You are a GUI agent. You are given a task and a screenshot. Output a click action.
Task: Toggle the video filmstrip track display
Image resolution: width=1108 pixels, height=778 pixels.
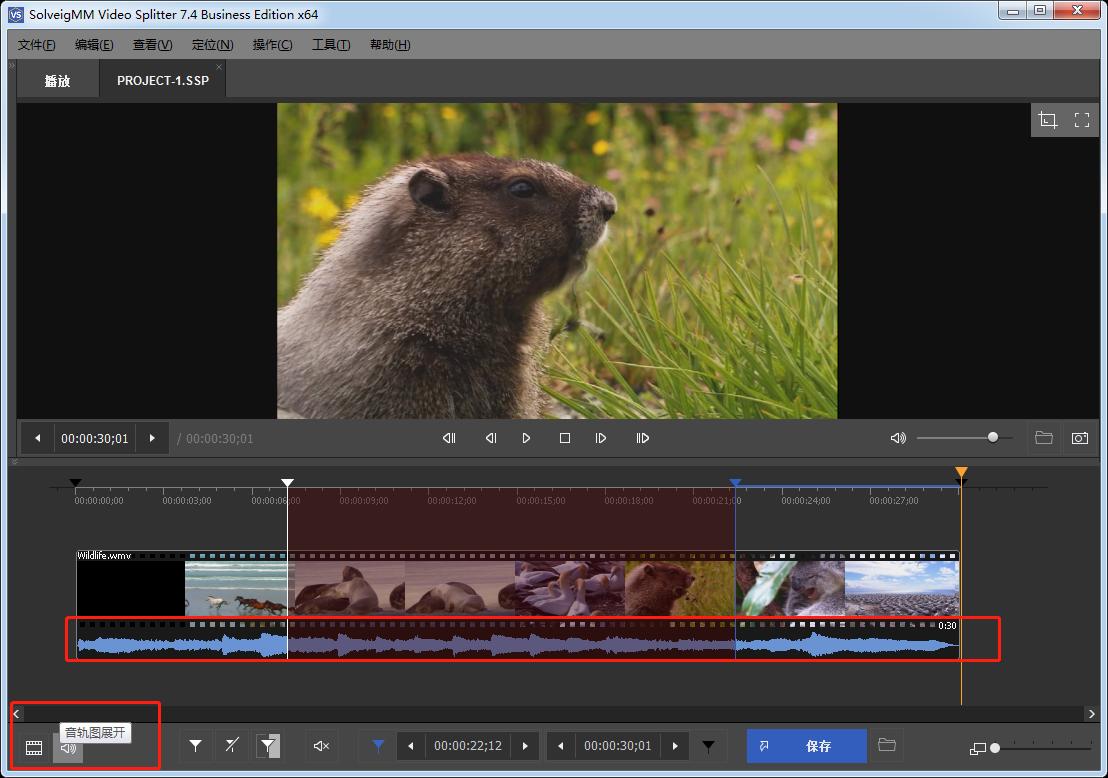(x=34, y=747)
